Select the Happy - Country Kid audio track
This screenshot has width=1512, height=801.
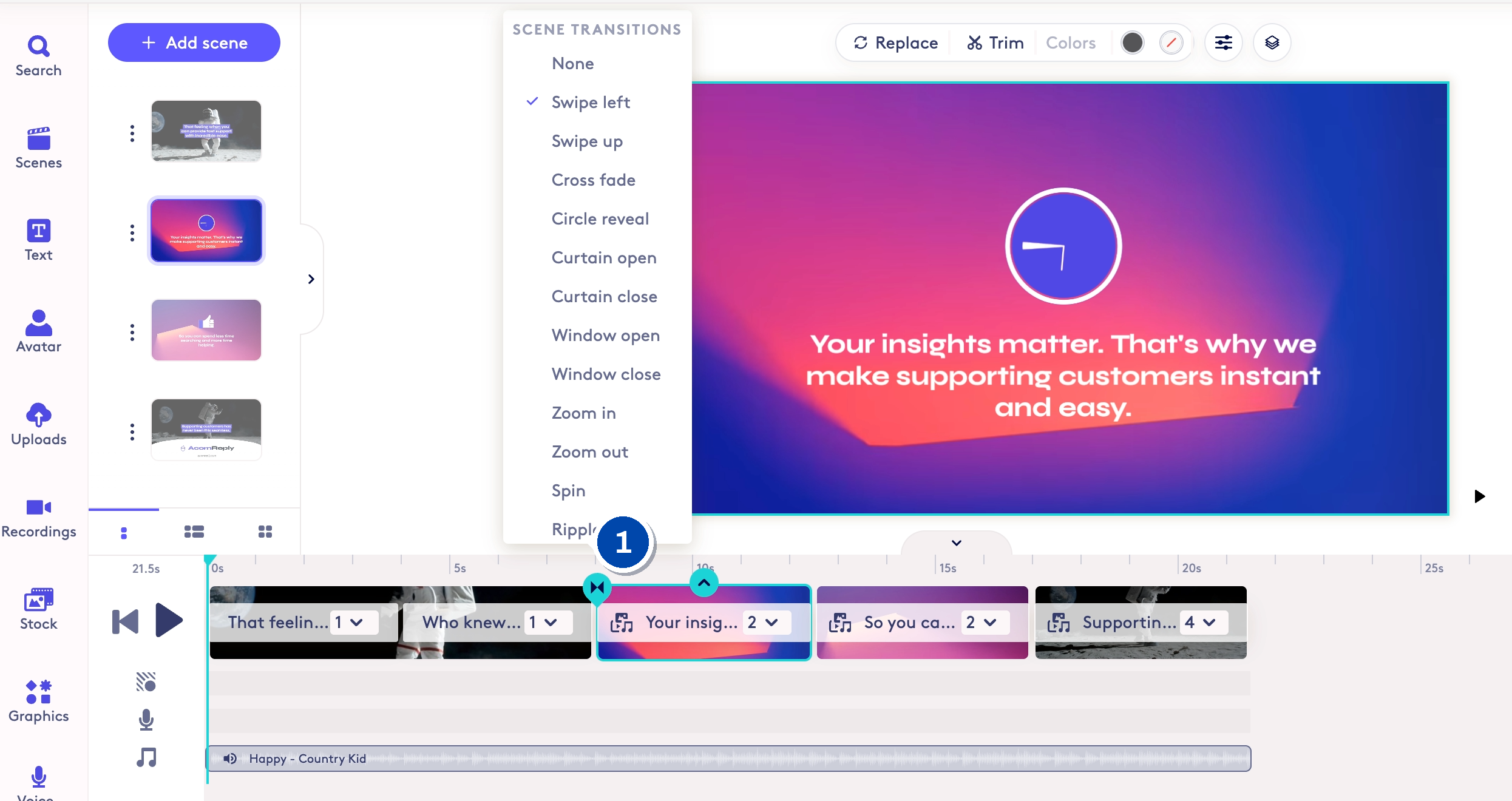pos(728,759)
